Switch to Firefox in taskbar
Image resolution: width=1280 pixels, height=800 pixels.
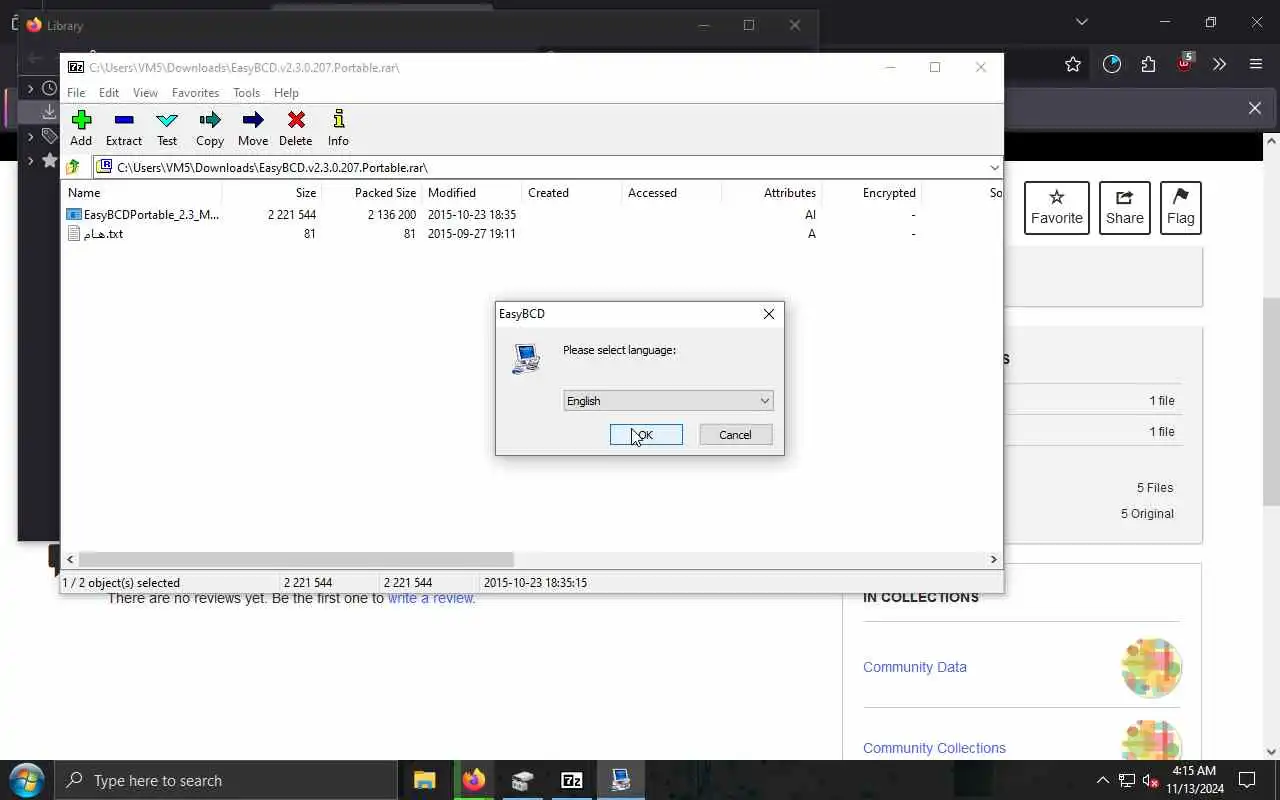(474, 780)
